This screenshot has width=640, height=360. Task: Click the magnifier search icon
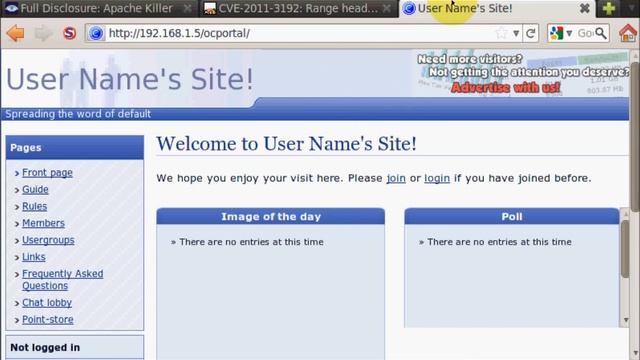point(601,33)
